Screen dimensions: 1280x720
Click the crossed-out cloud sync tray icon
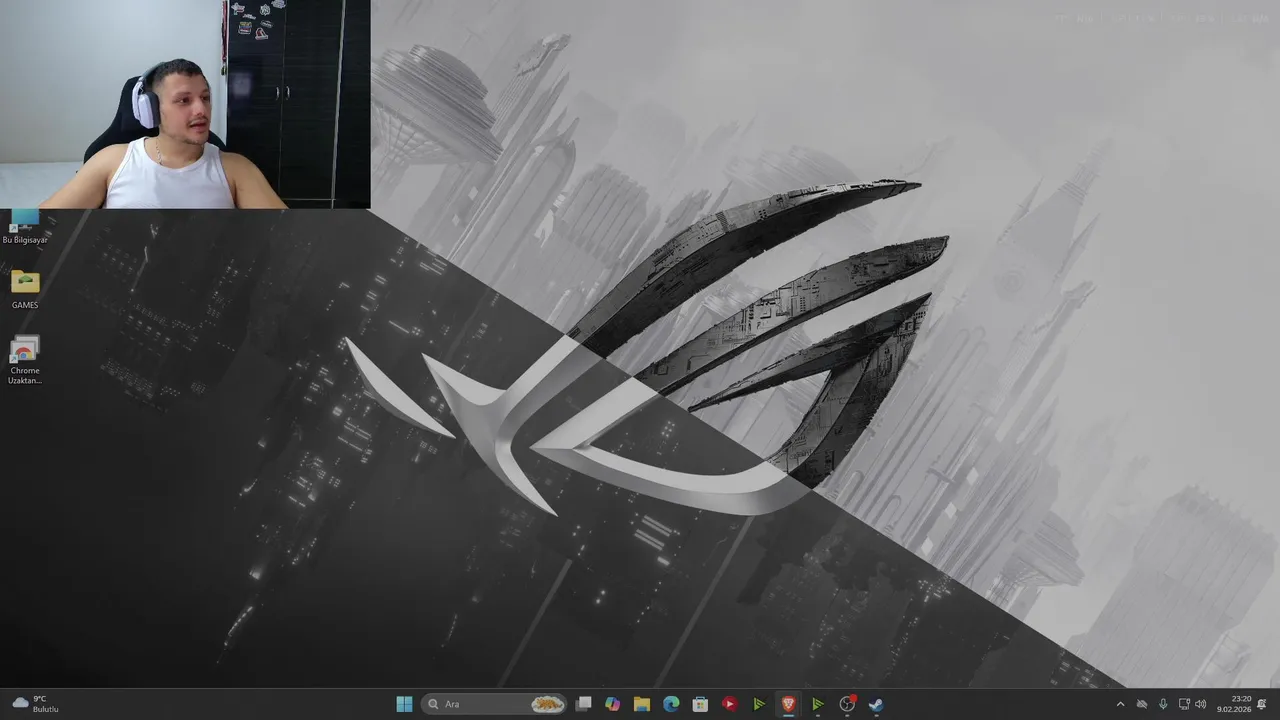[x=1142, y=704]
